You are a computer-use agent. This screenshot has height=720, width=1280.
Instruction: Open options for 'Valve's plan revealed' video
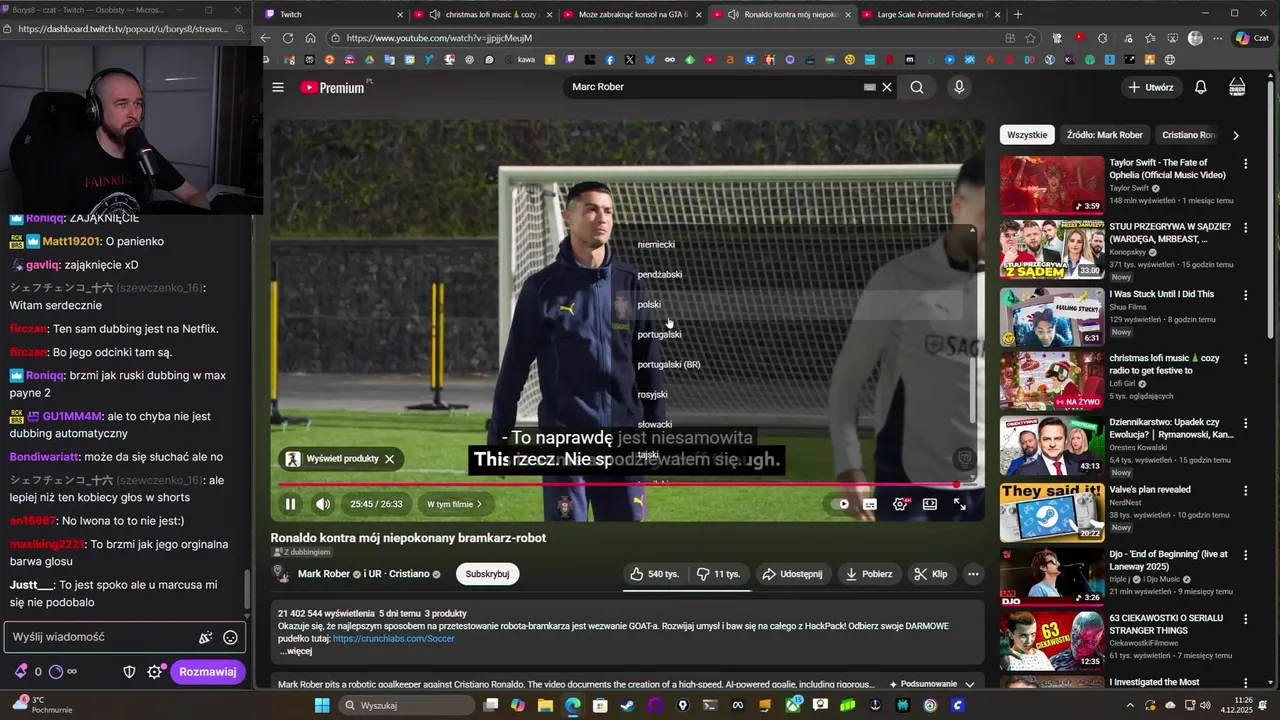[1245, 491]
